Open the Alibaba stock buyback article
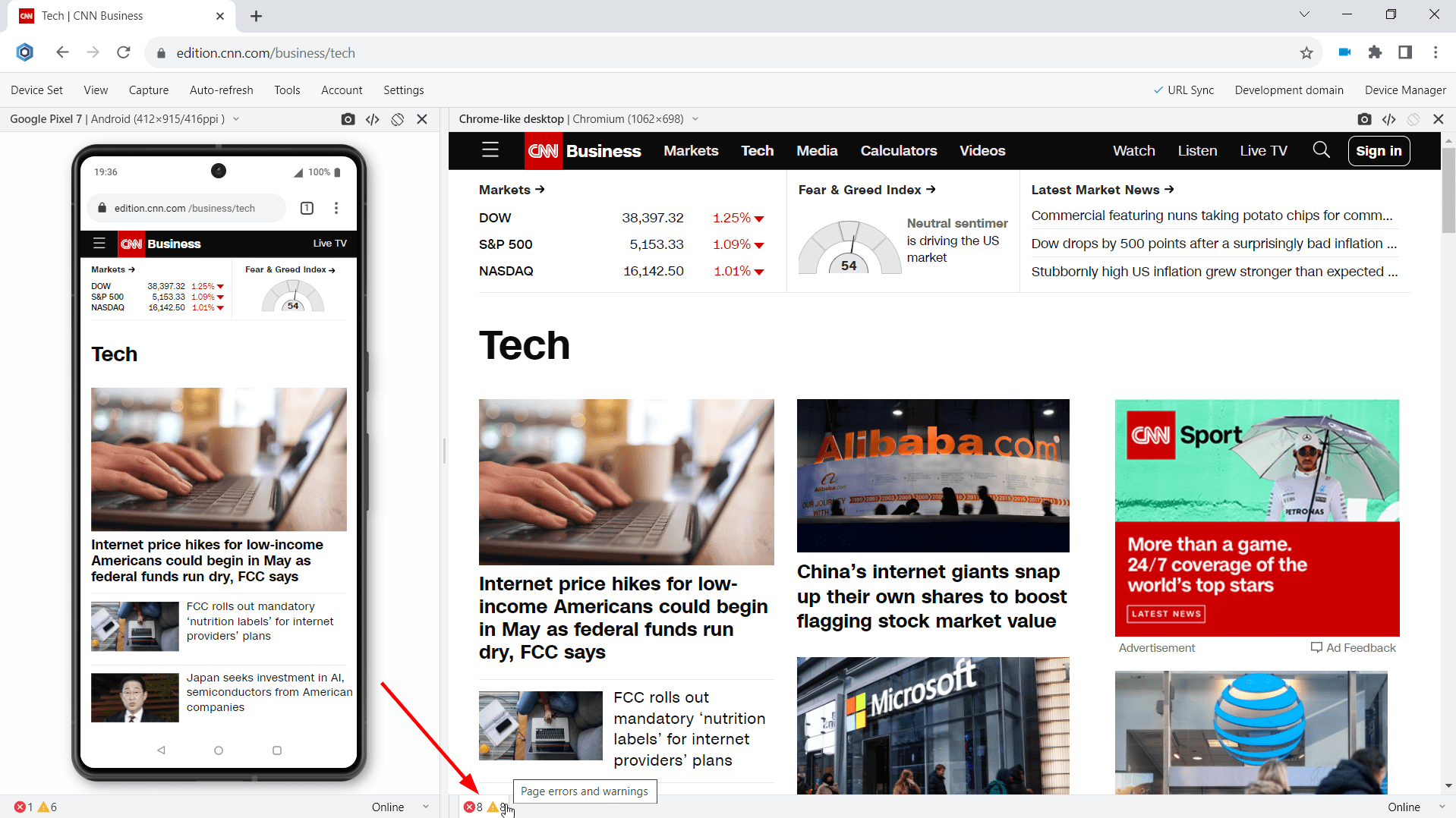The width and height of the screenshot is (1456, 818). 931,596
